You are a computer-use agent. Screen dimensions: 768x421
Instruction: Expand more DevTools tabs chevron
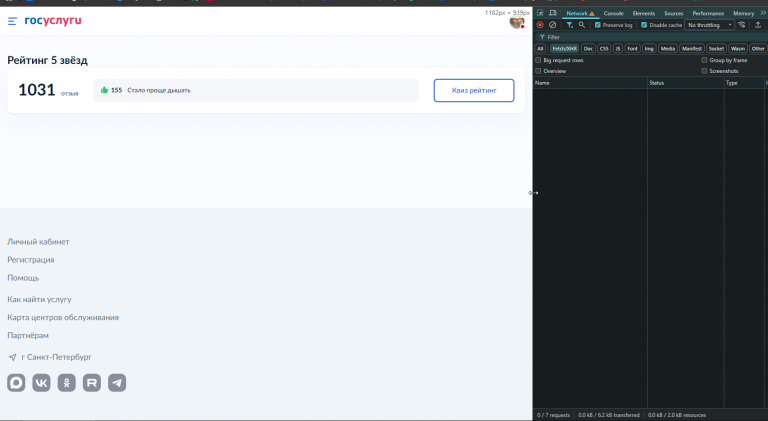coord(763,13)
